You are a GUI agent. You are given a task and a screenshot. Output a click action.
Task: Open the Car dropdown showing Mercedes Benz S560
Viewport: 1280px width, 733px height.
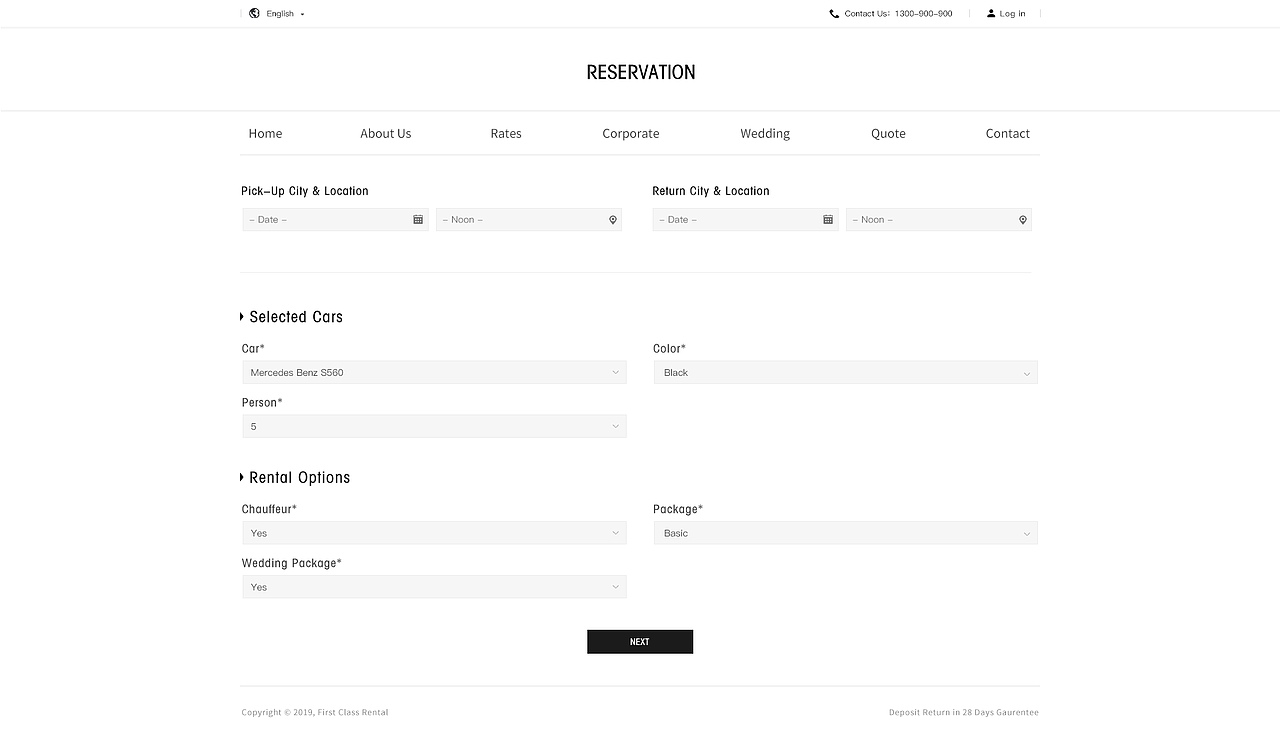tap(434, 373)
